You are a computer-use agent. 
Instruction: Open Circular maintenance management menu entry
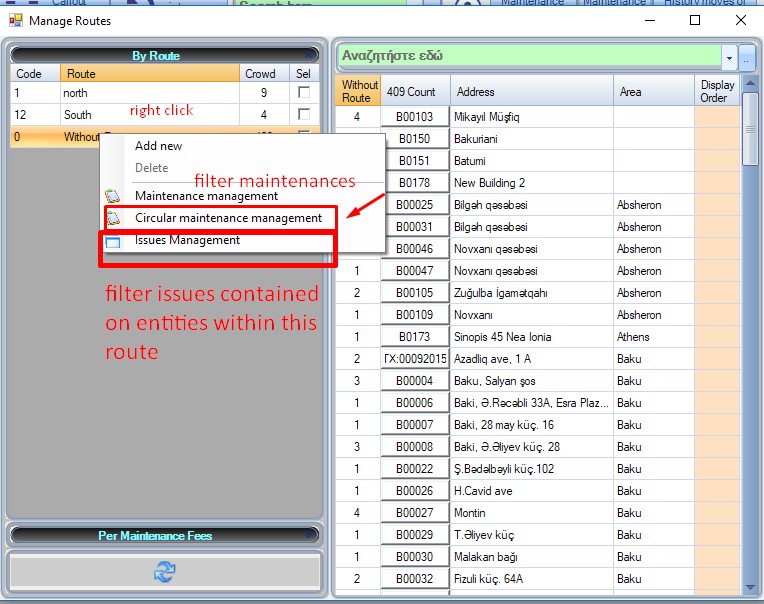228,218
